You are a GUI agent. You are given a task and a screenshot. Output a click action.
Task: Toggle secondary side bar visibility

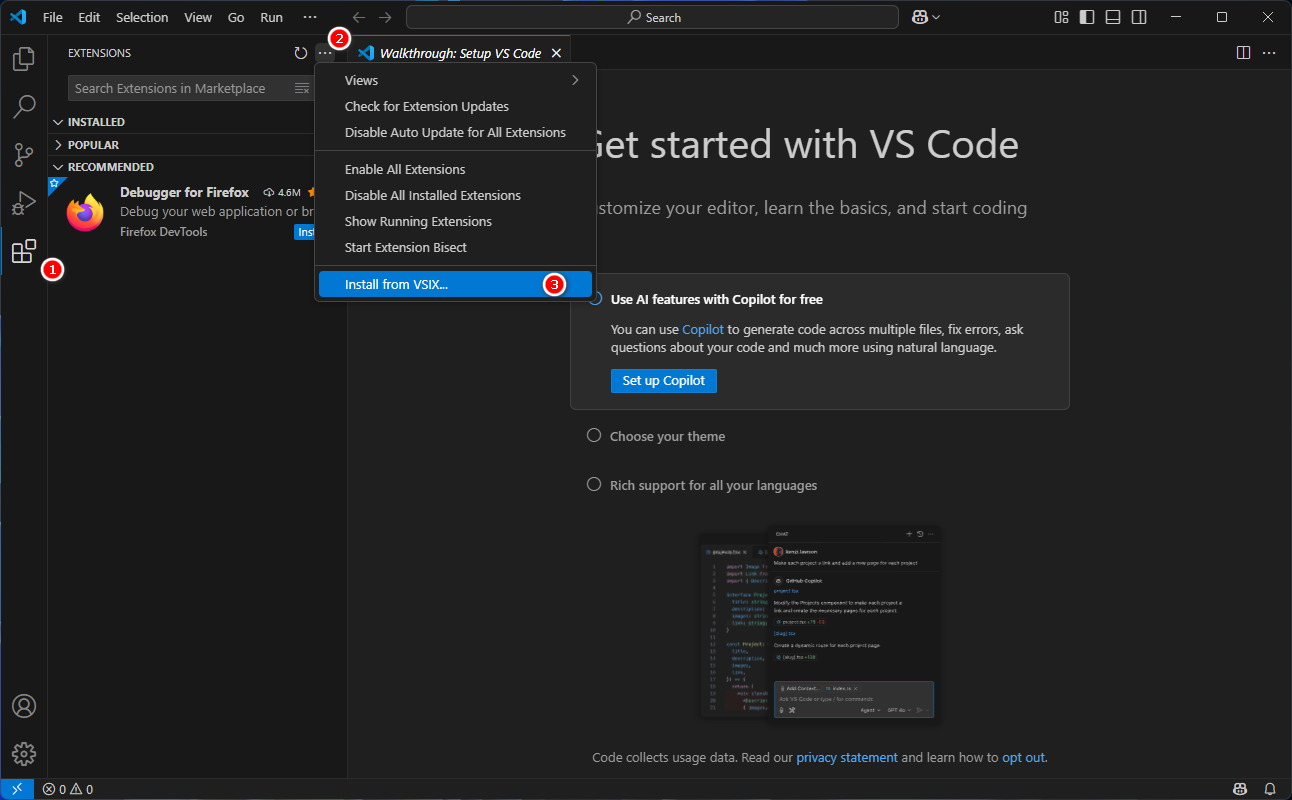tap(1139, 17)
